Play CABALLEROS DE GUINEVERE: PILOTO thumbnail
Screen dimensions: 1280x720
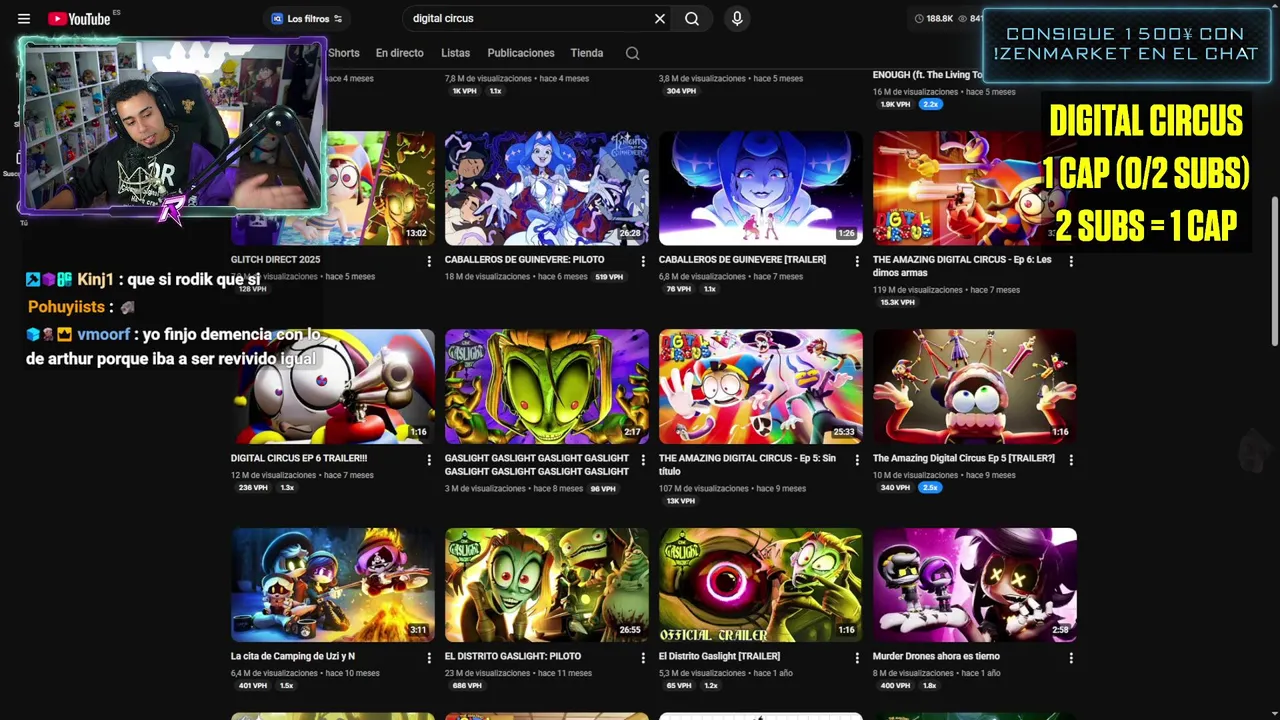point(547,188)
